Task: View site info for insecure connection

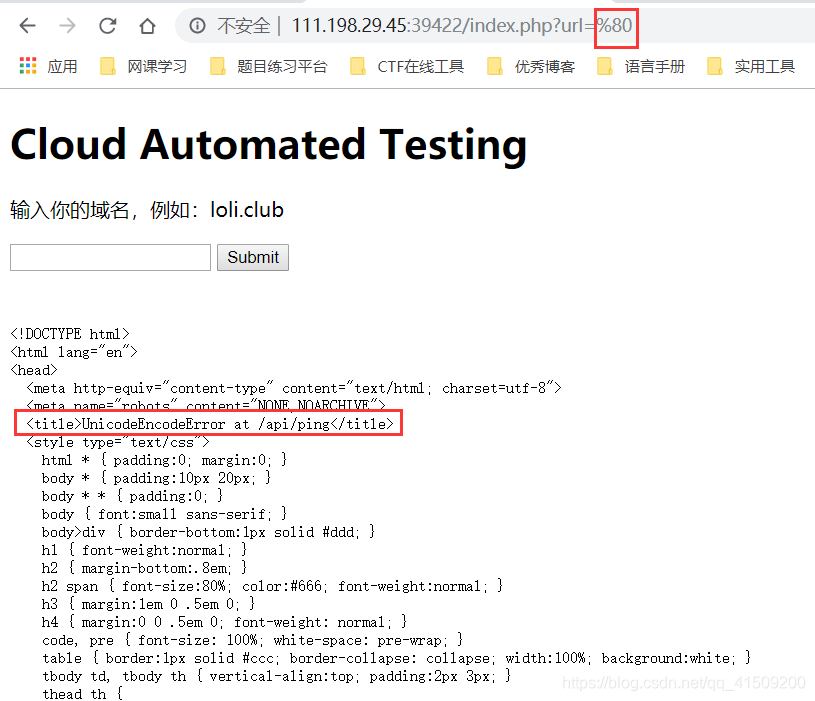Action: (197, 25)
